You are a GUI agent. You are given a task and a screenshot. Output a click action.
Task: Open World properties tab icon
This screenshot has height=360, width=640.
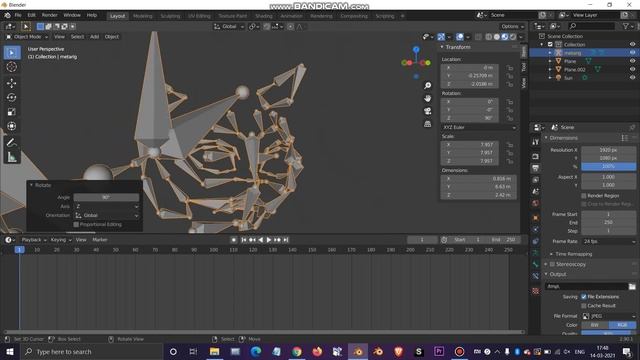click(536, 203)
